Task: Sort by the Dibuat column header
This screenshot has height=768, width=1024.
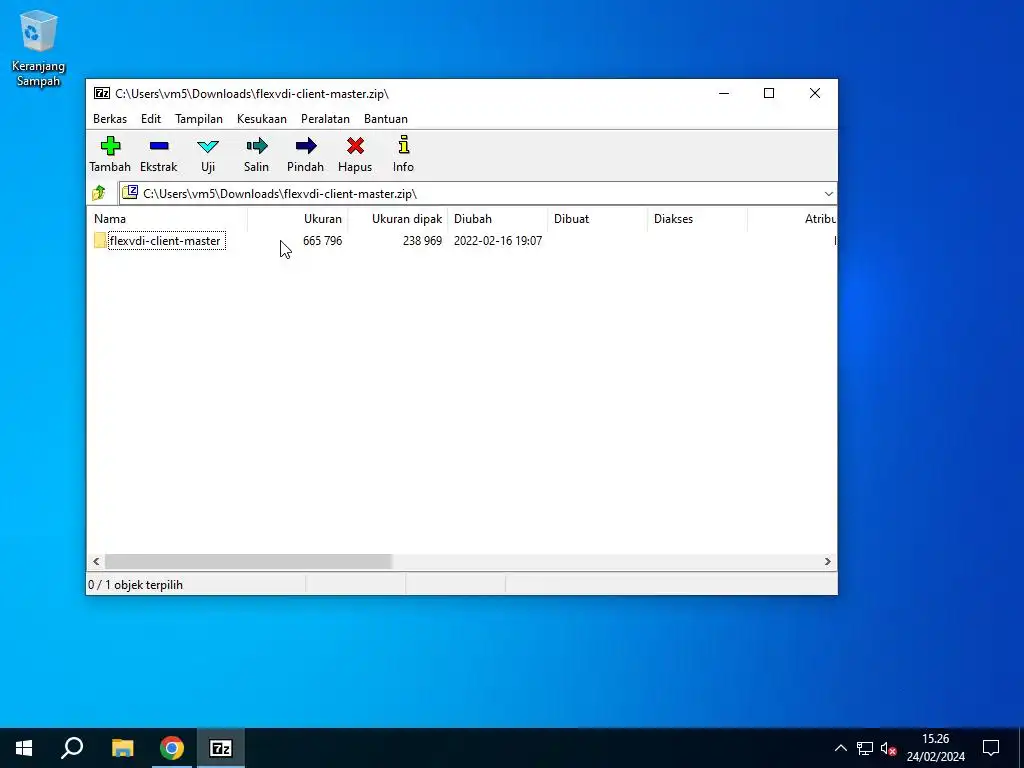Action: pos(598,219)
